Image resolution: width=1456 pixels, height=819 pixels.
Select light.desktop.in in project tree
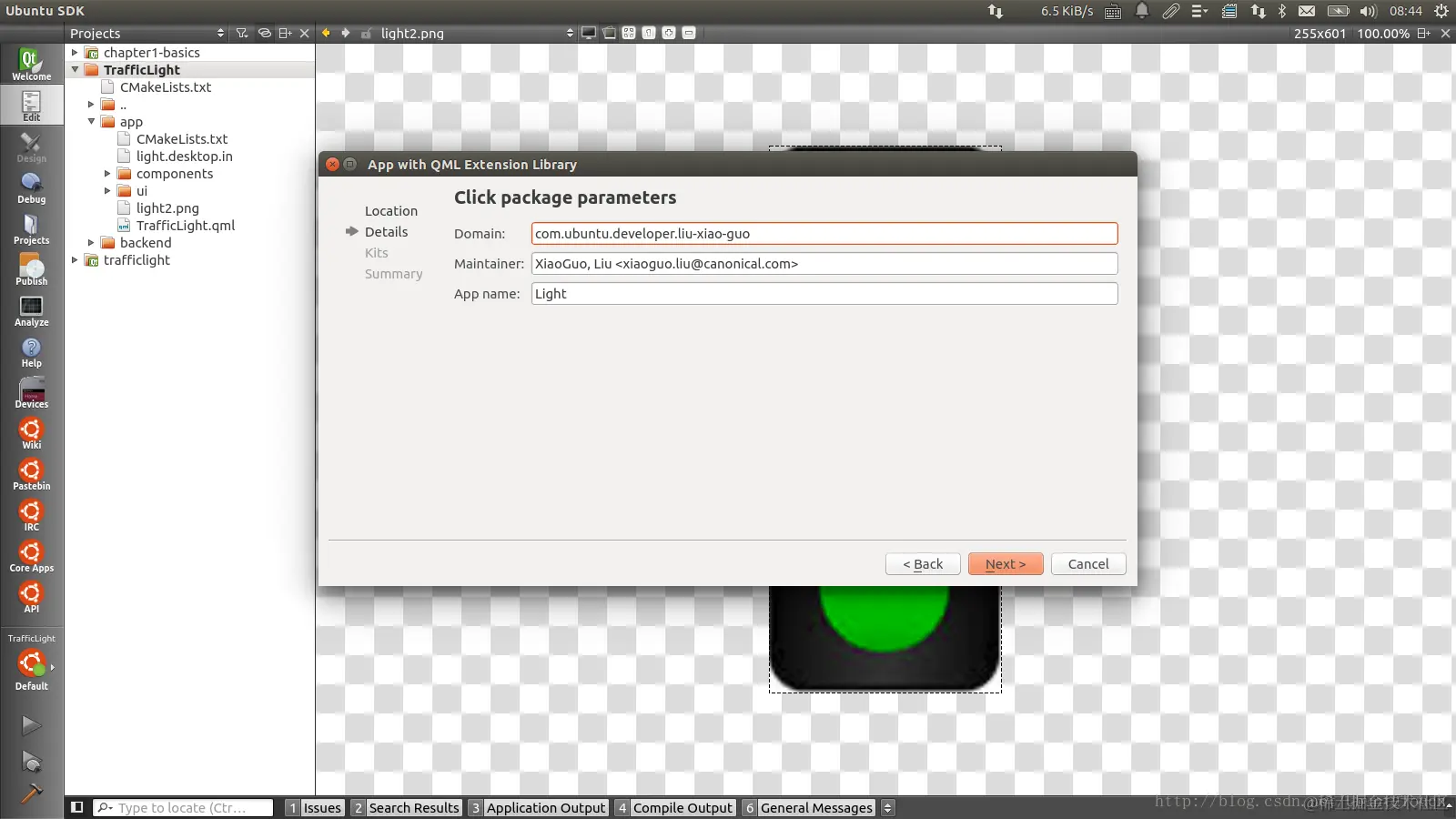pos(184,157)
